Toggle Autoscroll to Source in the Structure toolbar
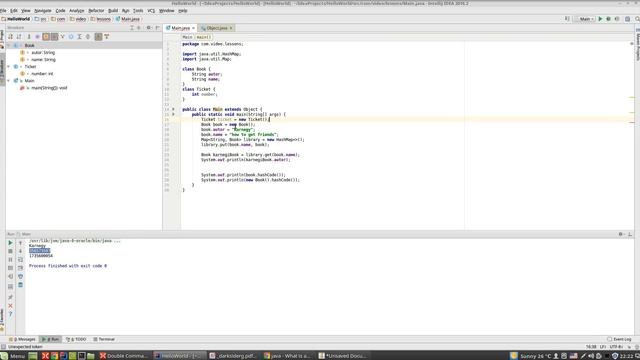This screenshot has width=640, height=360. click(x=98, y=37)
